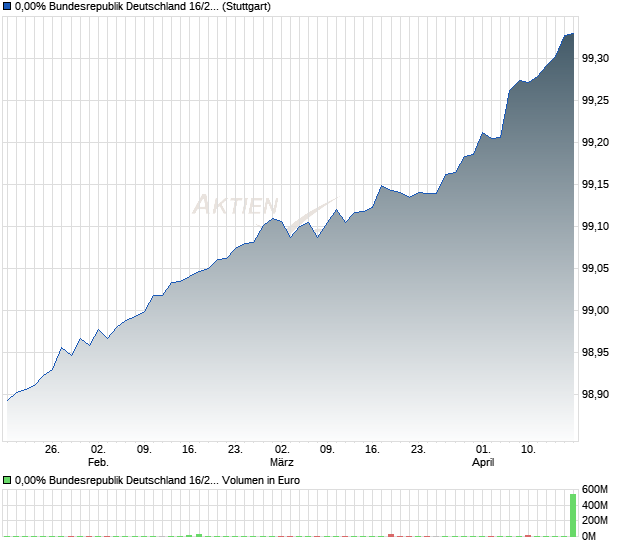The height and width of the screenshot is (546, 620).
Task: Click the chart title '0,00% Bundesrepublik Deutschland 16/2... (Stuttgart)'
Action: click(x=143, y=7)
